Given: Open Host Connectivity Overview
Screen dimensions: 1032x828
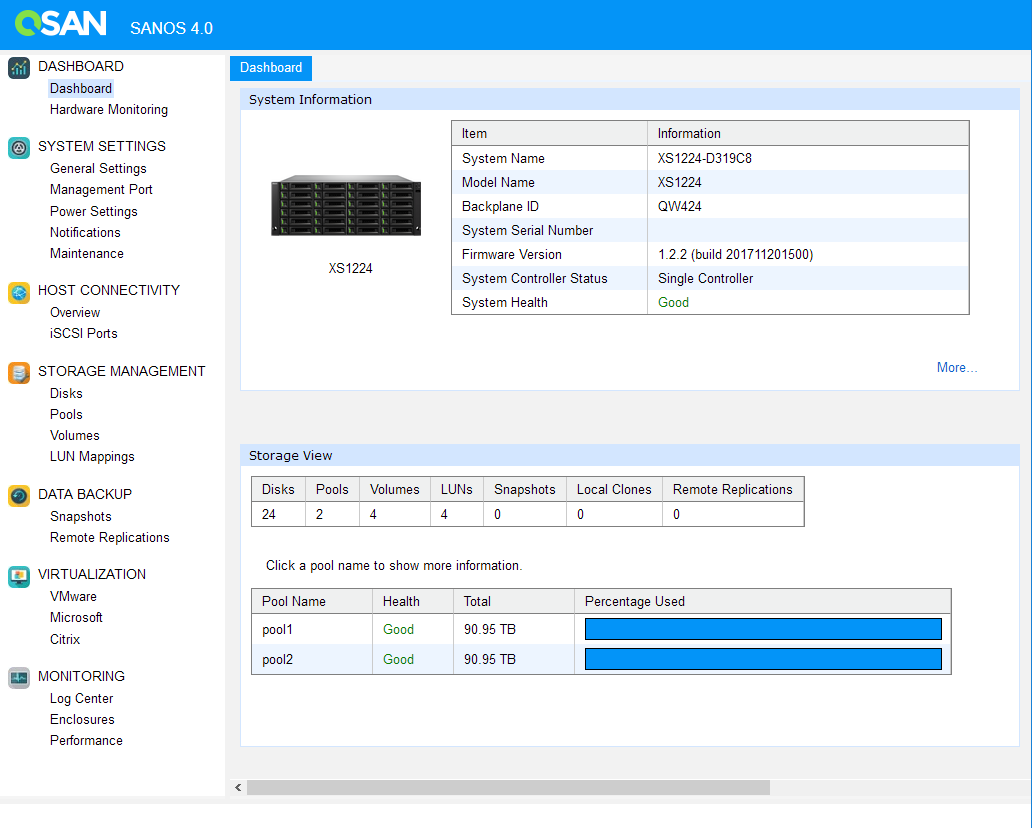Looking at the screenshot, I should 74,313.
